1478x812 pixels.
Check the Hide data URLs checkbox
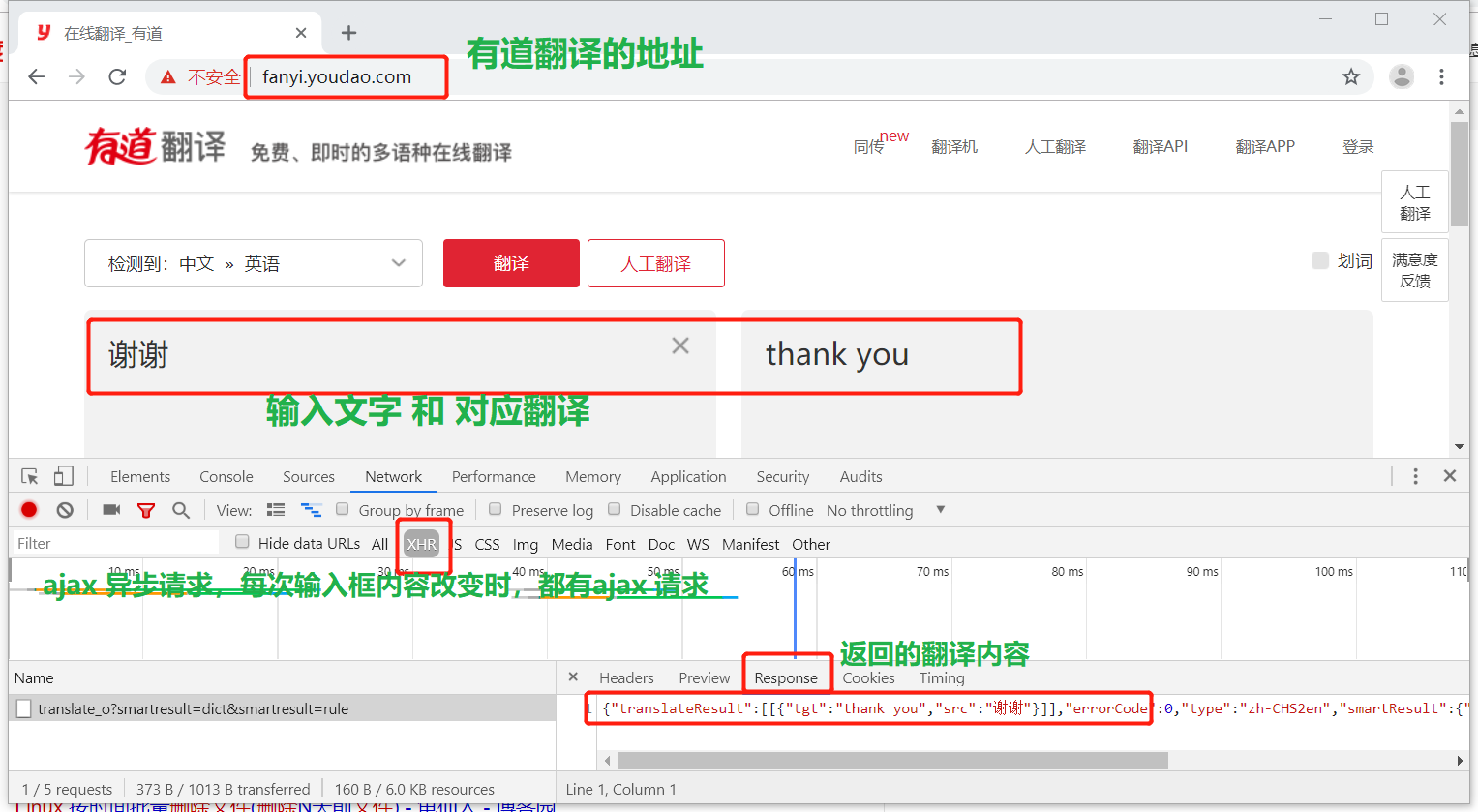[x=242, y=542]
